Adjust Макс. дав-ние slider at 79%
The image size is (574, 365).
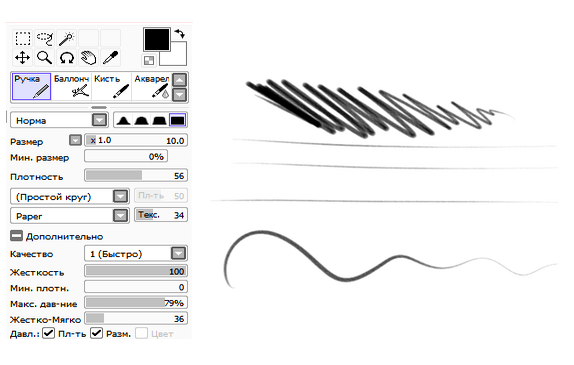click(136, 303)
